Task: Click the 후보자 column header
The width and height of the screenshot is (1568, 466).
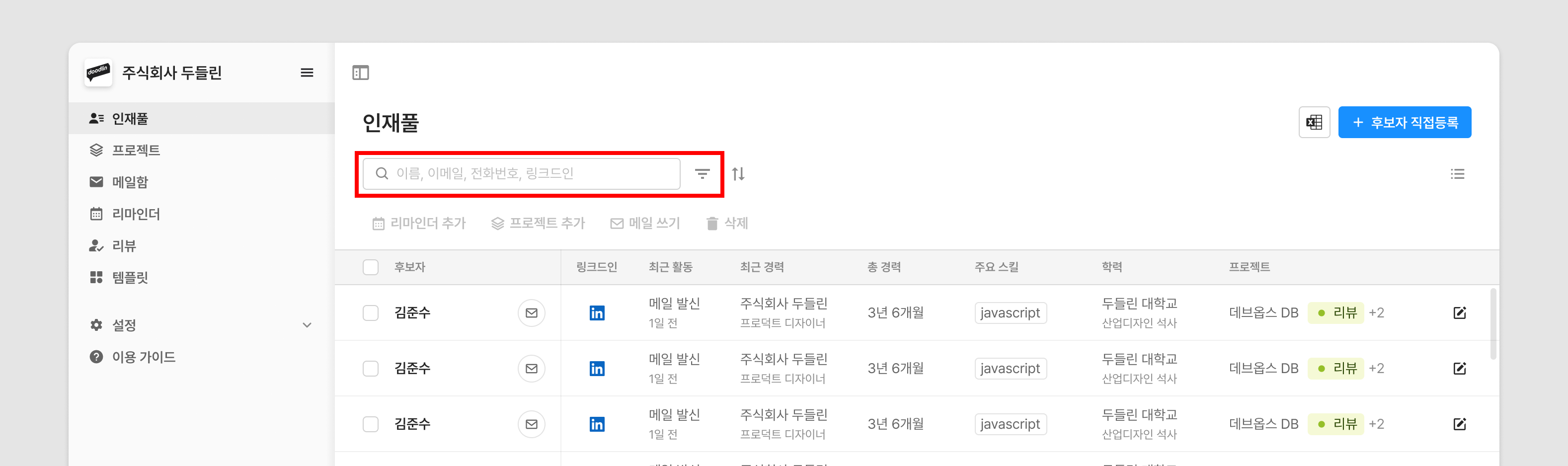Action: [410, 267]
